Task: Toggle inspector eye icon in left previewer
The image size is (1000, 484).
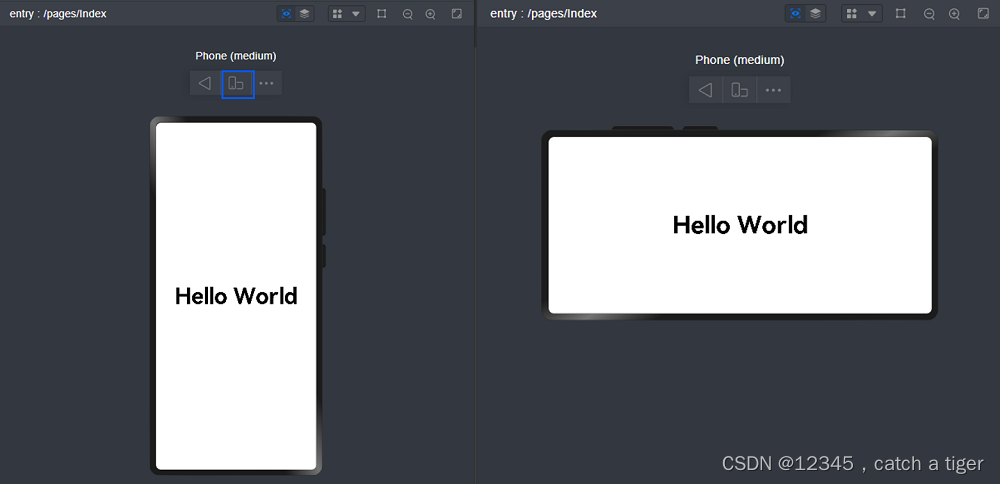Action: click(286, 13)
